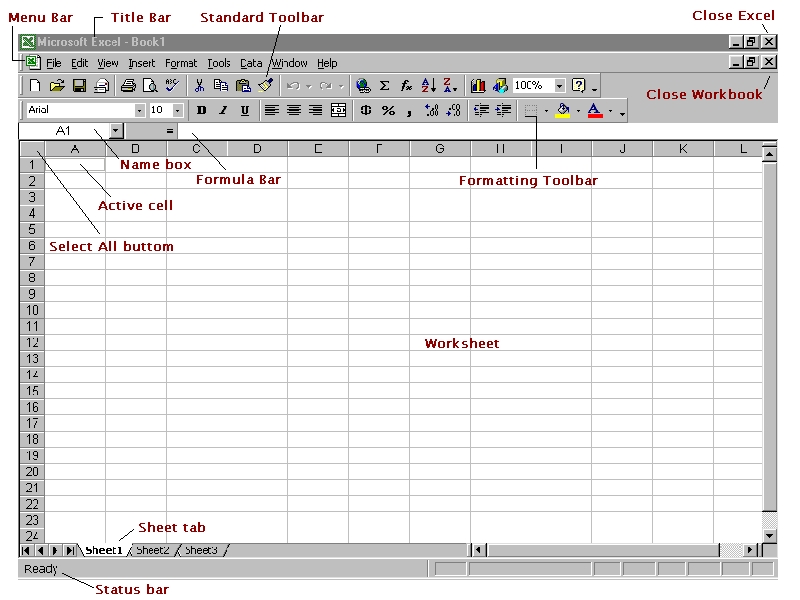Screen dimensions: 800x600
Task: Open the Borders dropdown arrow
Action: (x=546, y=111)
